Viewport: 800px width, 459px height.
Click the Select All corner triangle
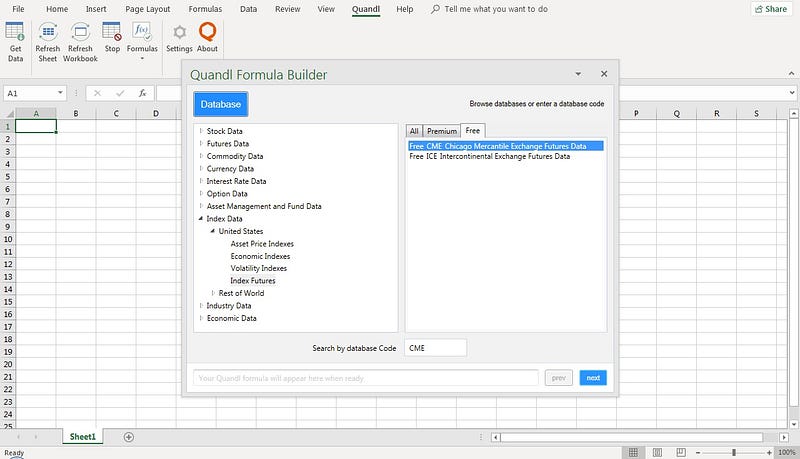pos(8,113)
